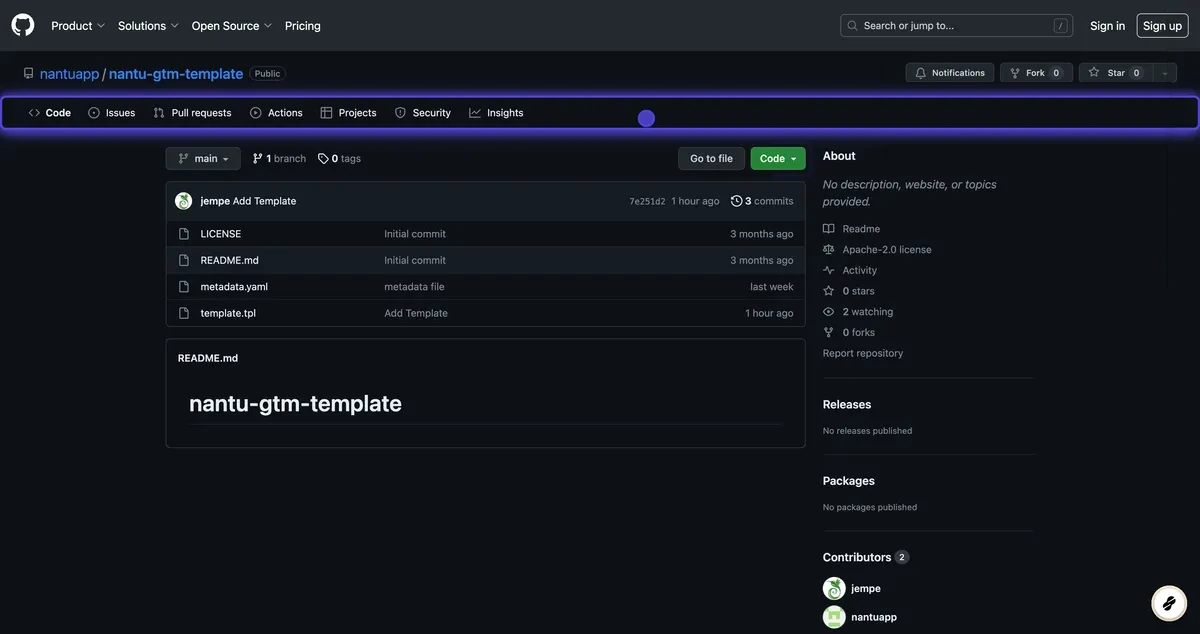The width and height of the screenshot is (1200, 634).
Task: Select the Insights tab
Action: (x=496, y=113)
